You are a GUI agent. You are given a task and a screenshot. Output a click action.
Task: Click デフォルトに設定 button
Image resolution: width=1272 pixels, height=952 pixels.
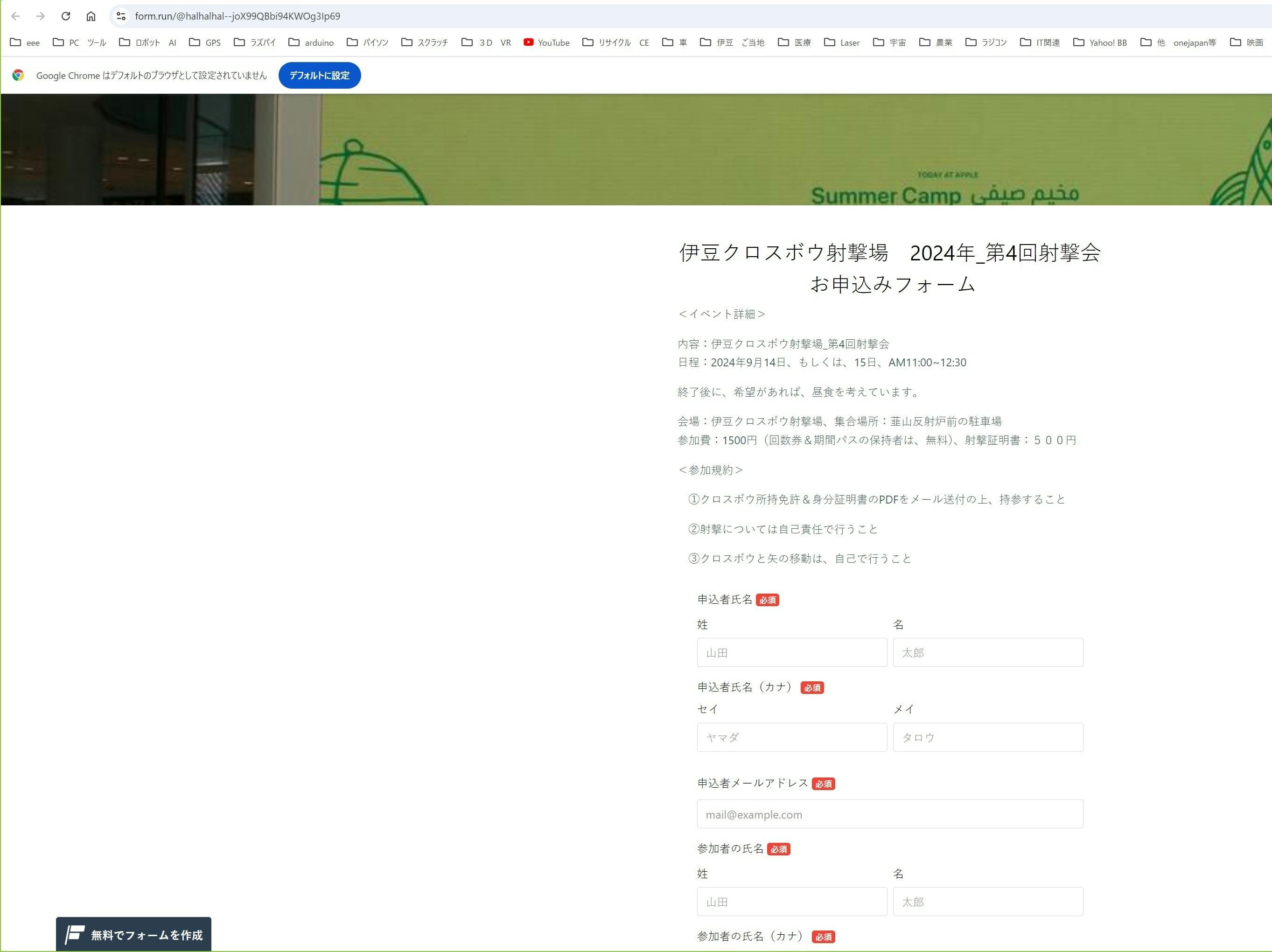[x=319, y=75]
